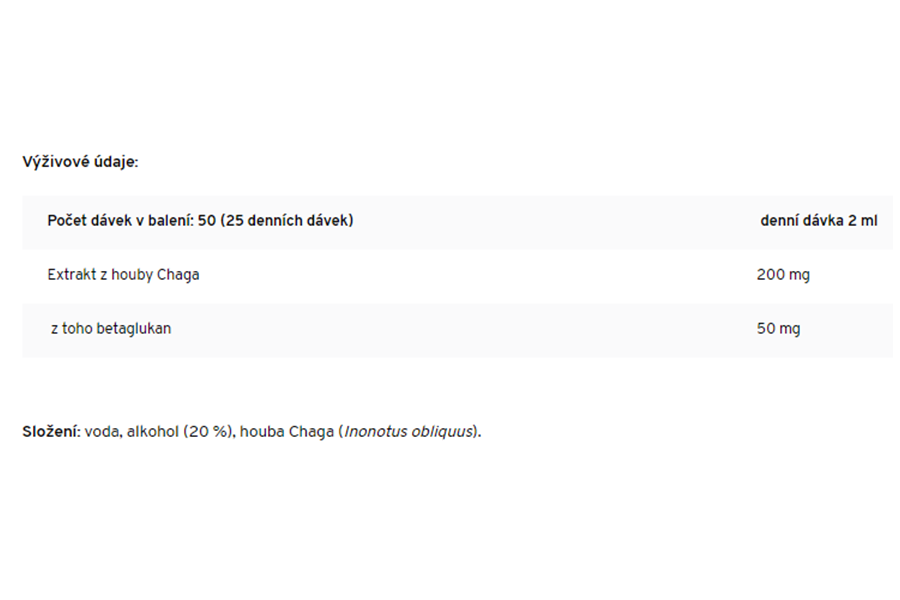The image size is (900, 600).
Task: Click the '2 ml' dose in column header
Action: [862, 220]
